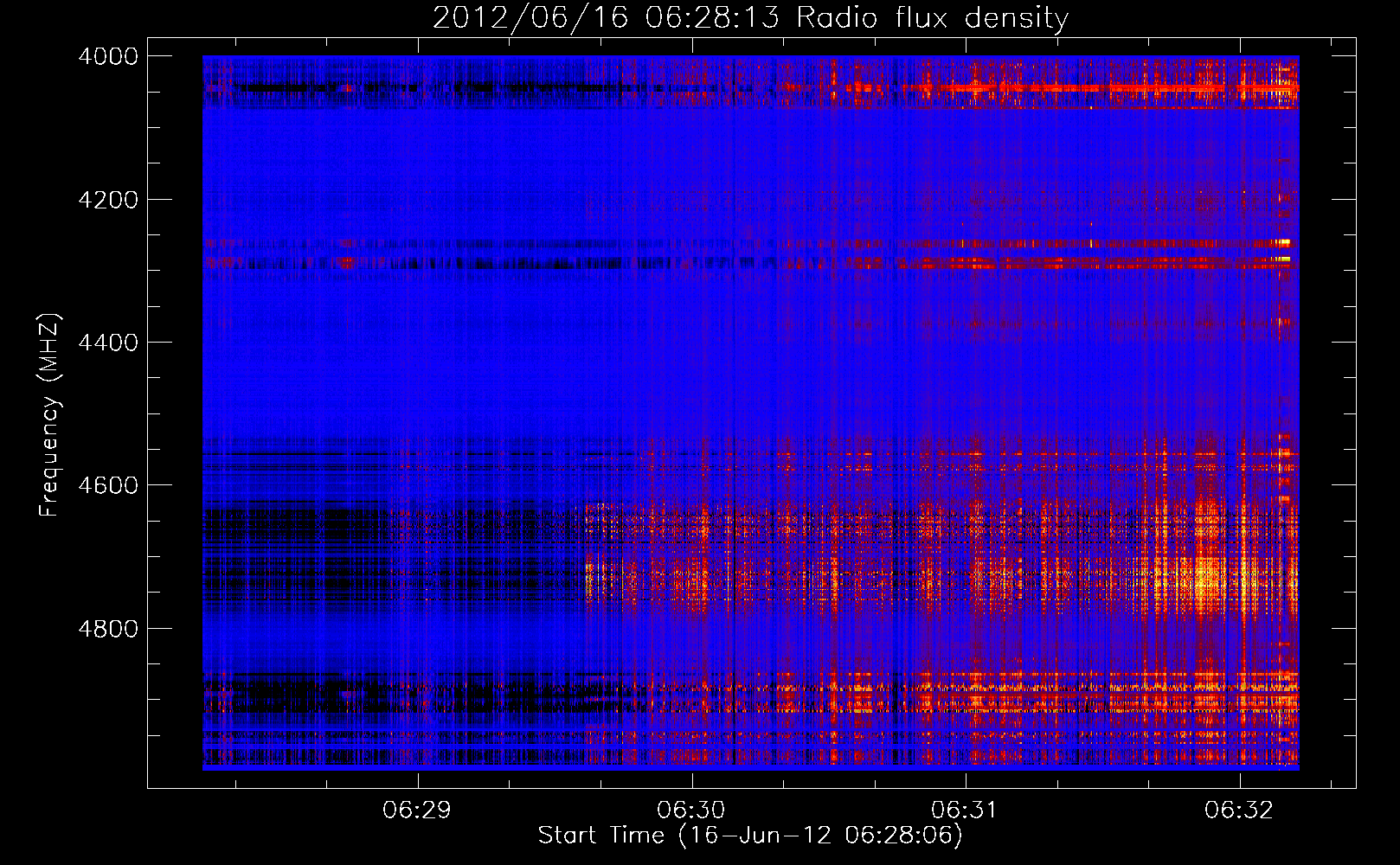Click the 4000 frequency tick label
Image resolution: width=1400 pixels, height=865 pixels.
108,56
